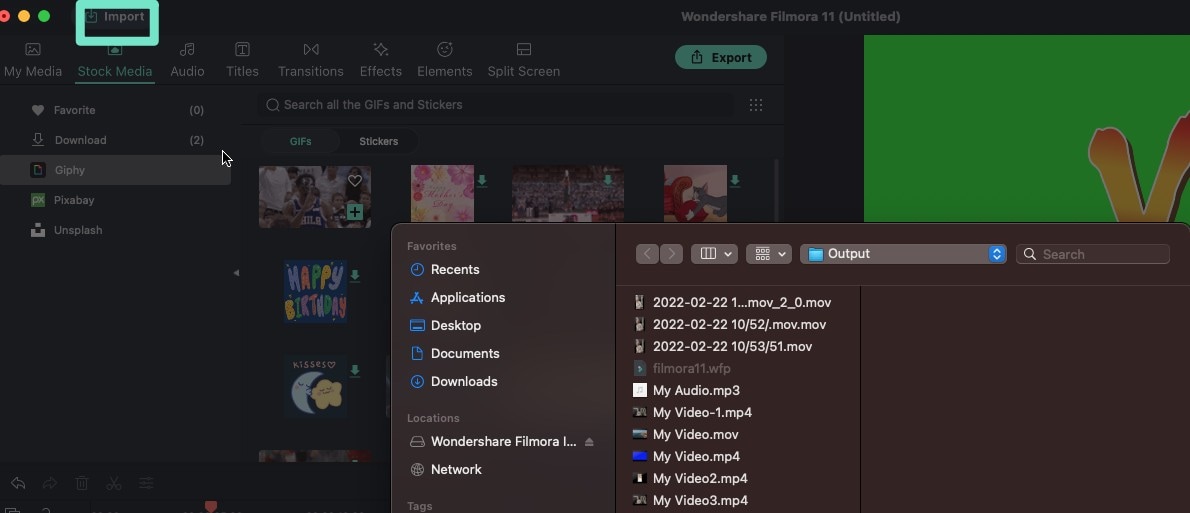Click the Import button in title bar
Viewport: 1190px width, 513px height.
coord(115,17)
